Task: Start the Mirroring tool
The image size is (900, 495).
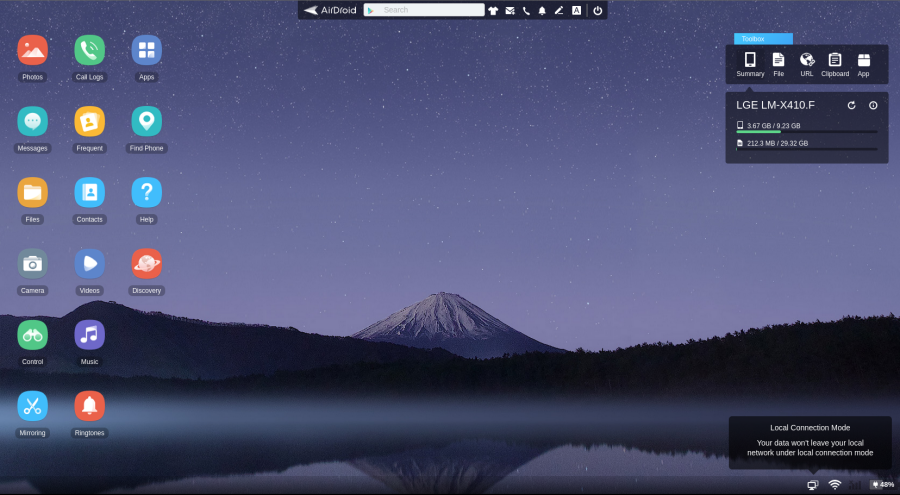Action: (x=32, y=406)
